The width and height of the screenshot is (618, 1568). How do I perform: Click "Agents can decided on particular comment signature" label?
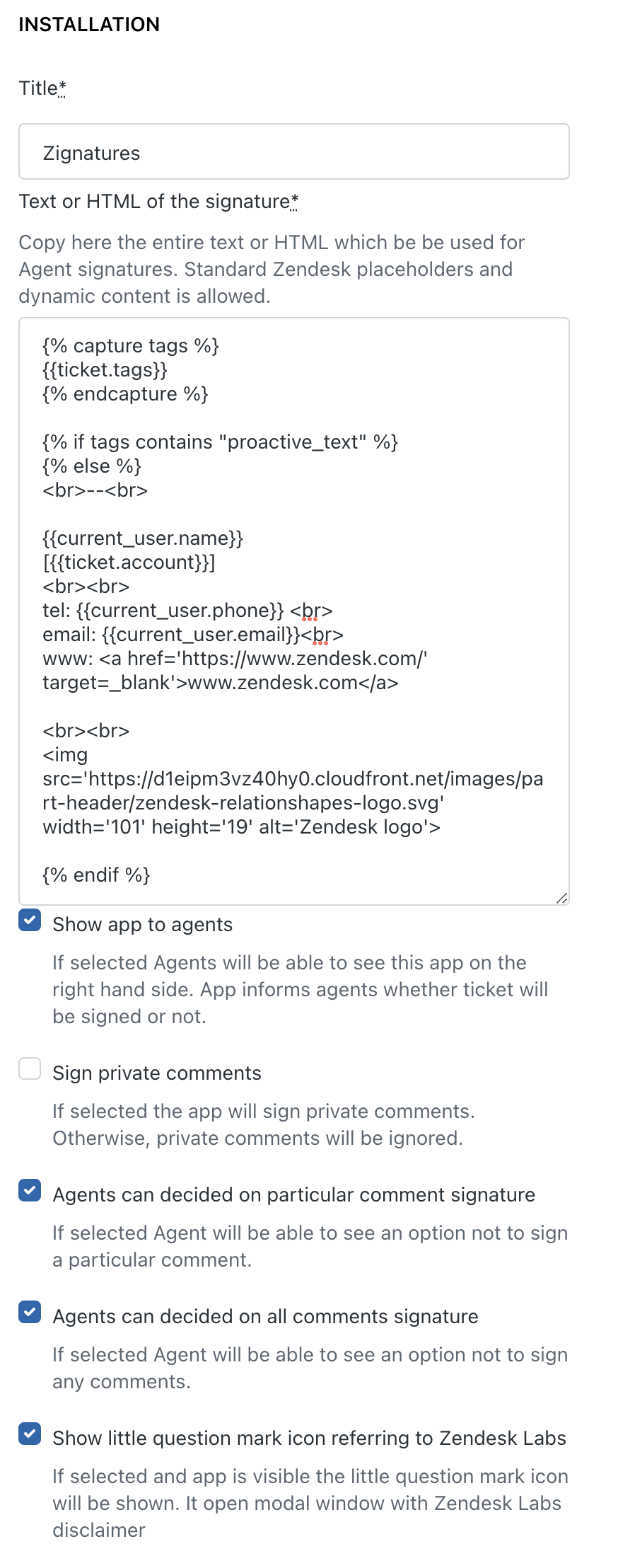point(293,1195)
